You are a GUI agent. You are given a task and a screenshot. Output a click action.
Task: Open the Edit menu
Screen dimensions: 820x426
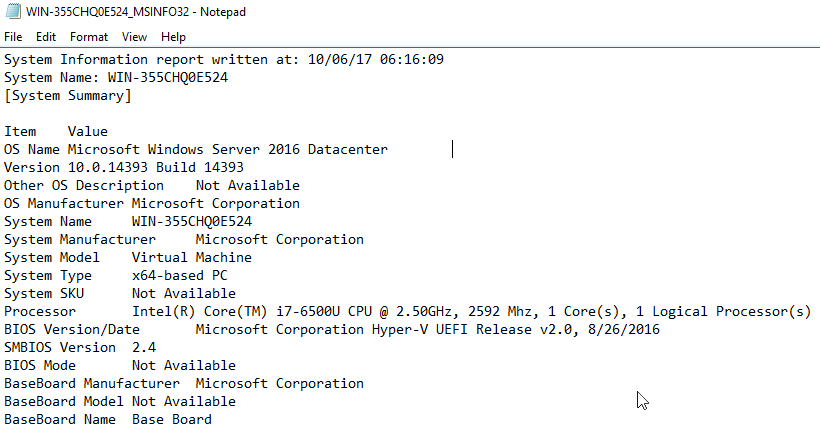click(46, 37)
